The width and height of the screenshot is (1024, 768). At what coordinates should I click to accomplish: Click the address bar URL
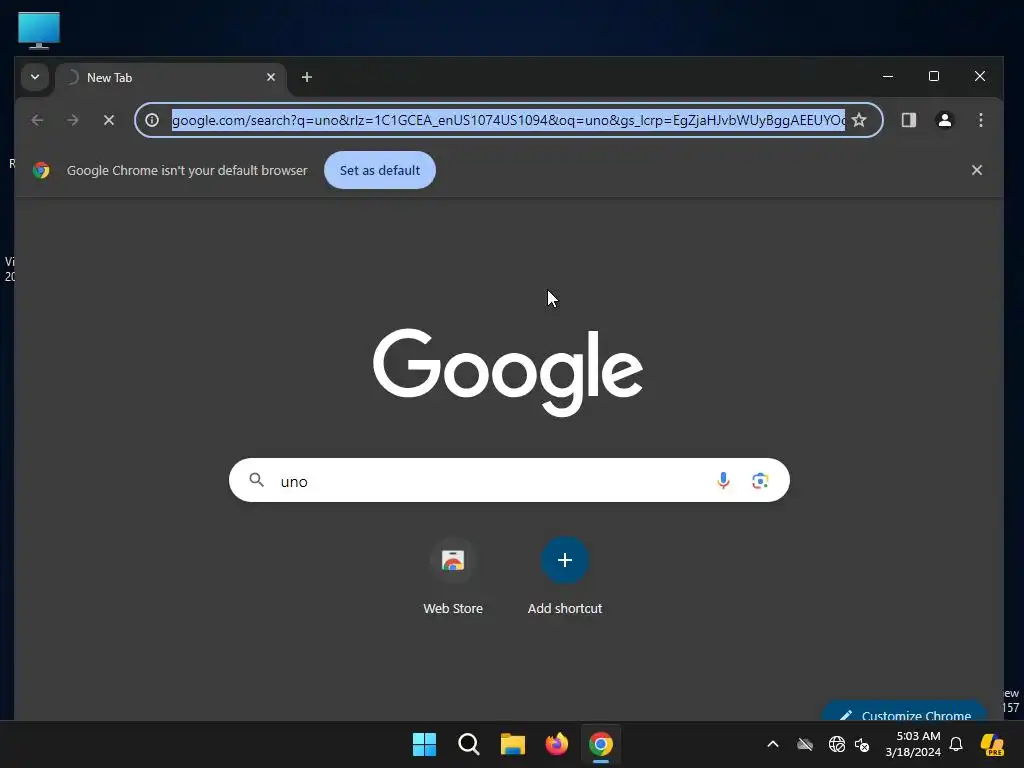(508, 120)
